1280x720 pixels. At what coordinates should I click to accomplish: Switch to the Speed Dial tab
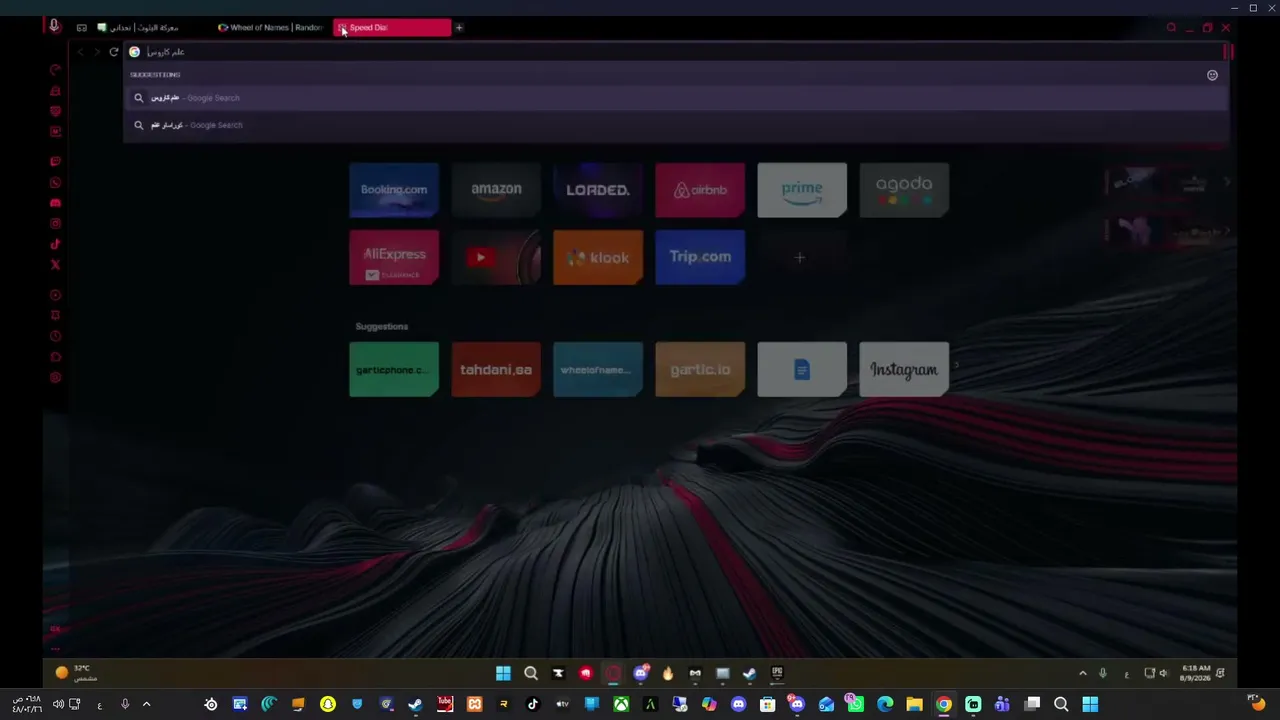coord(392,28)
